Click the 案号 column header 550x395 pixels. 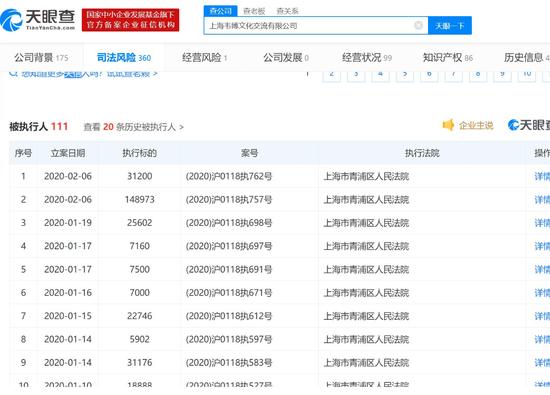(249, 153)
